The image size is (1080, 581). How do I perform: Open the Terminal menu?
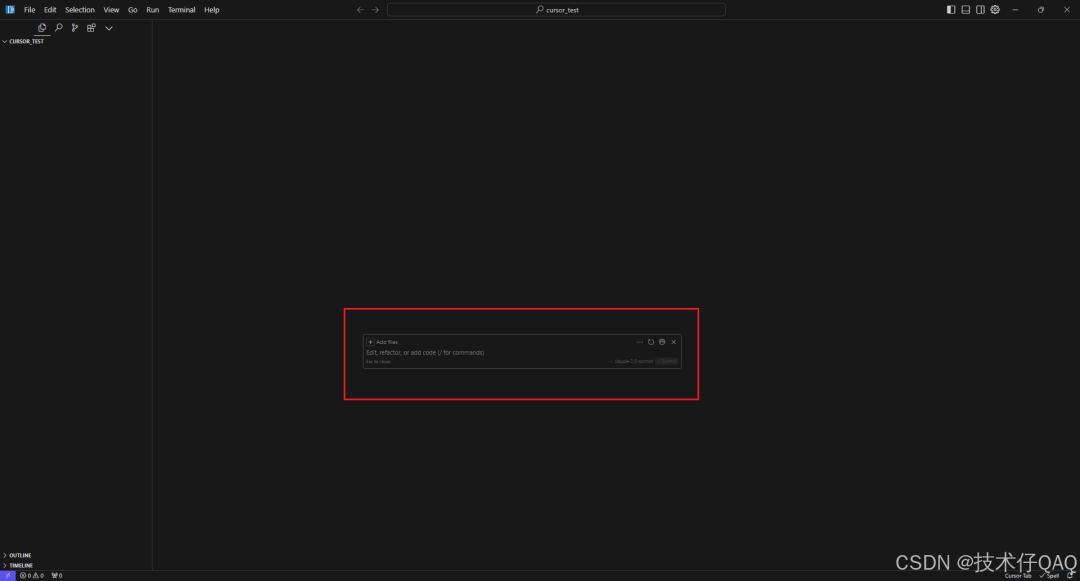point(181,10)
